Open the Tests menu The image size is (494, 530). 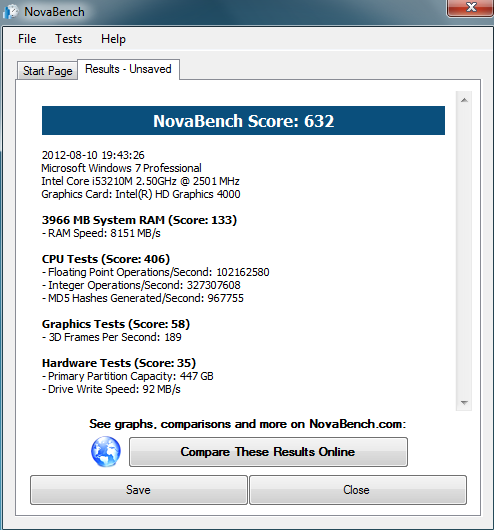[69, 39]
